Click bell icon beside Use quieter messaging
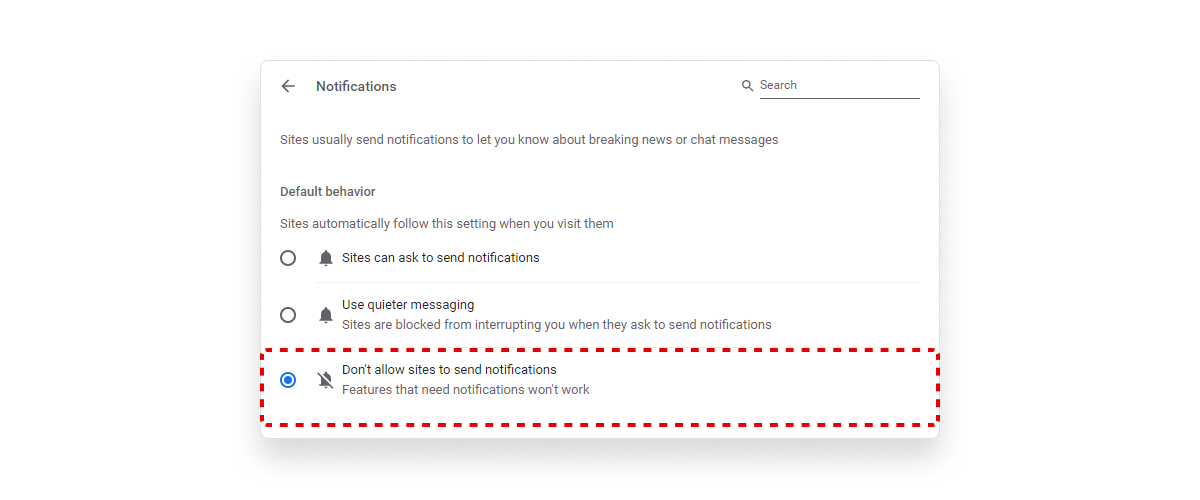The height and width of the screenshot is (500, 1200). click(325, 315)
